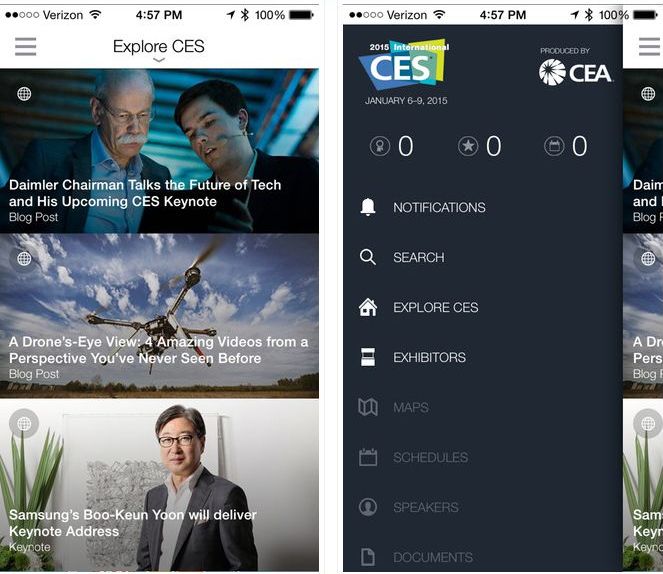Tap the award ribbon counter icon
The image size is (663, 574).
pos(380,146)
